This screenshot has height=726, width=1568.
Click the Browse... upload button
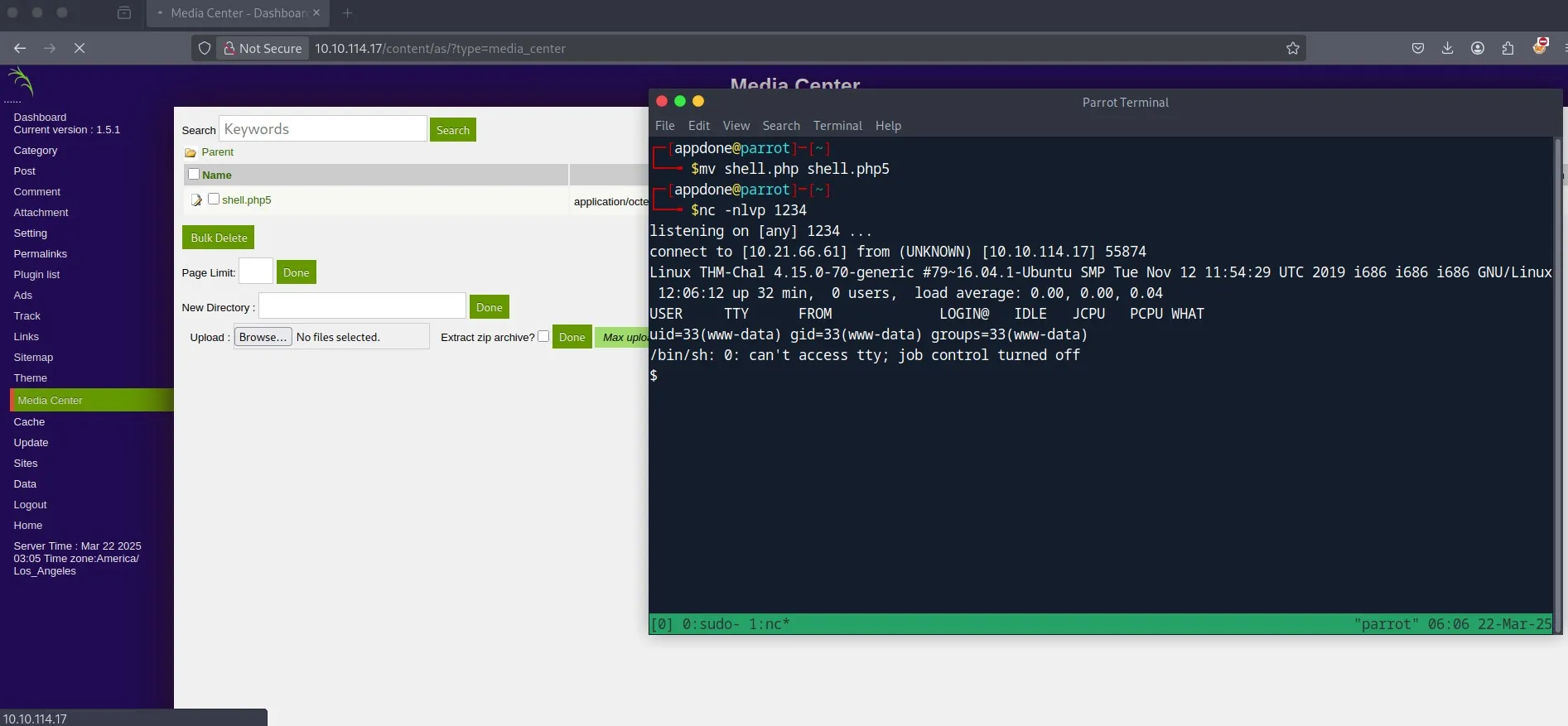(x=263, y=337)
